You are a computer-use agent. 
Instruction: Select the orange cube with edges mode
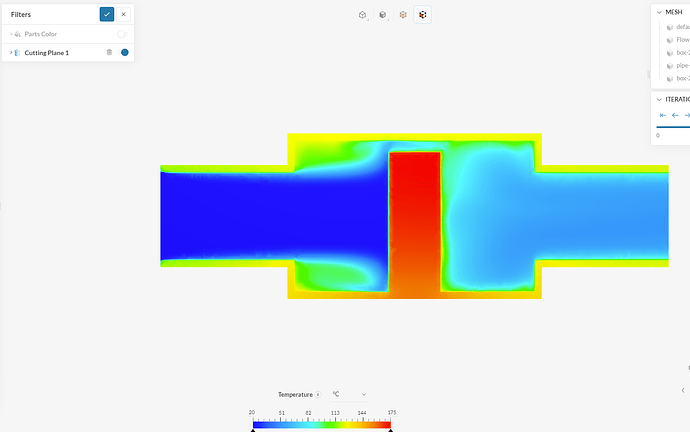pos(403,15)
